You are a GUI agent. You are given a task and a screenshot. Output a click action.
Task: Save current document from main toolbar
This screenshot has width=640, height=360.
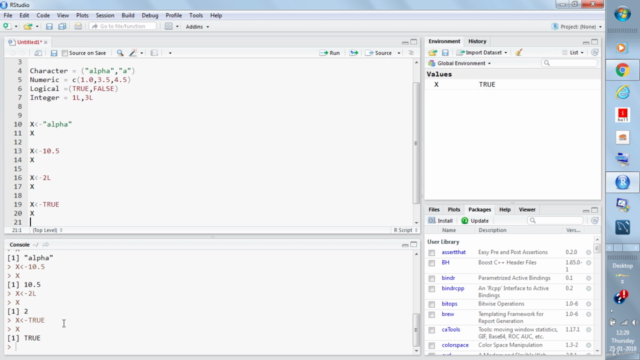[49, 27]
